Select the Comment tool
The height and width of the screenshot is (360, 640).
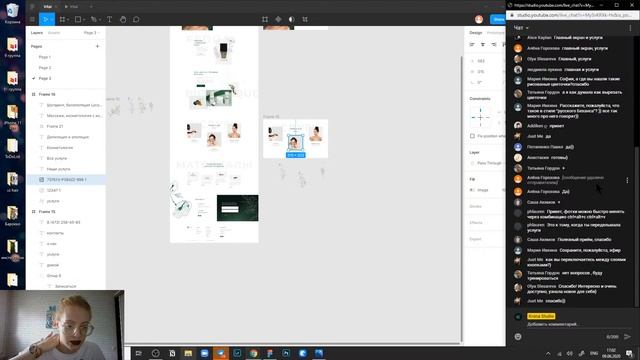(x=136, y=19)
